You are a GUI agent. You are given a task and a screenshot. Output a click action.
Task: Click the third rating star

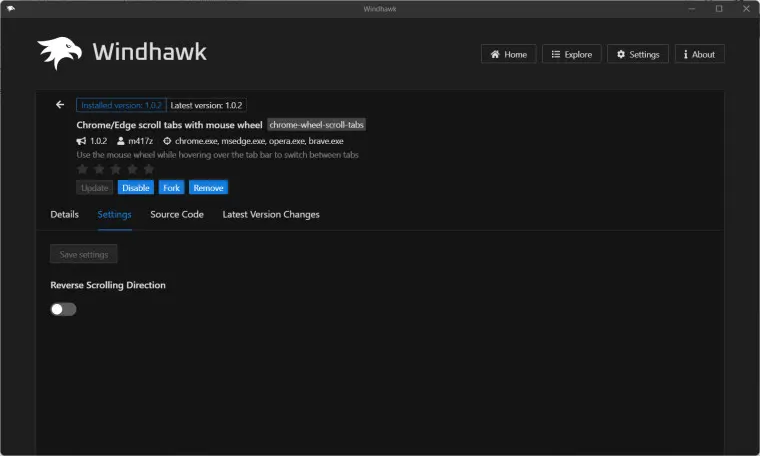click(116, 170)
